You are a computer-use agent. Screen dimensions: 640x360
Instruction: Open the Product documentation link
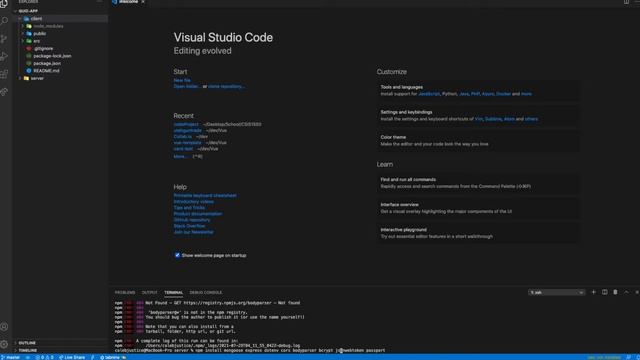pos(198,214)
